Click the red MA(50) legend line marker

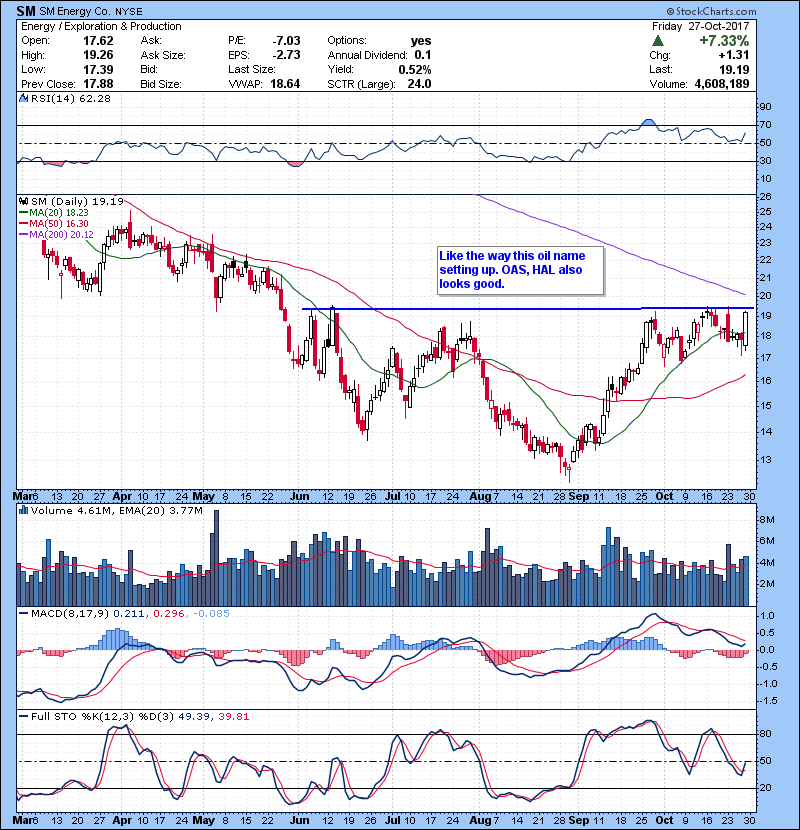click(23, 224)
